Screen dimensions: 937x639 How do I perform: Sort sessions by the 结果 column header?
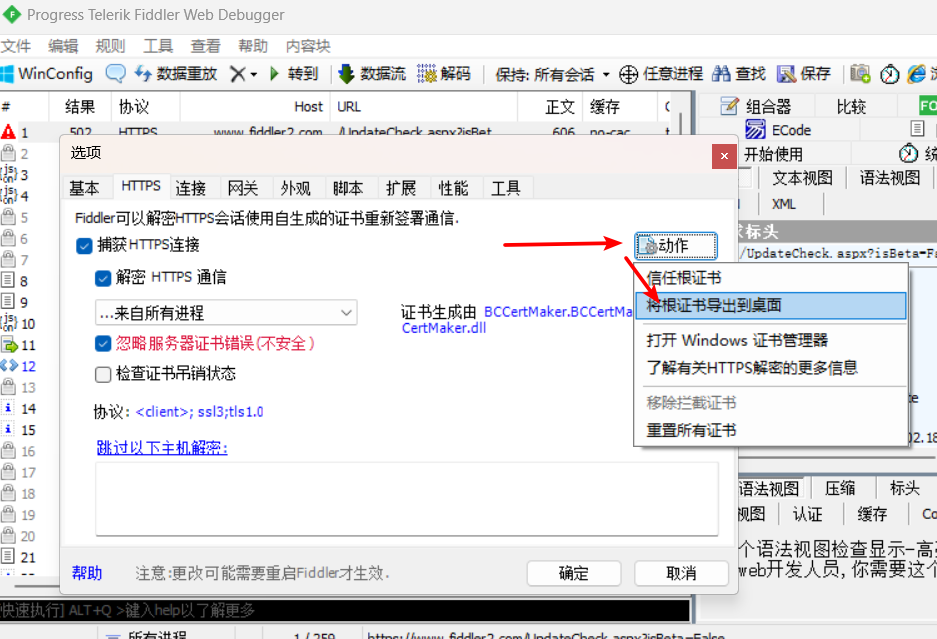(80, 106)
